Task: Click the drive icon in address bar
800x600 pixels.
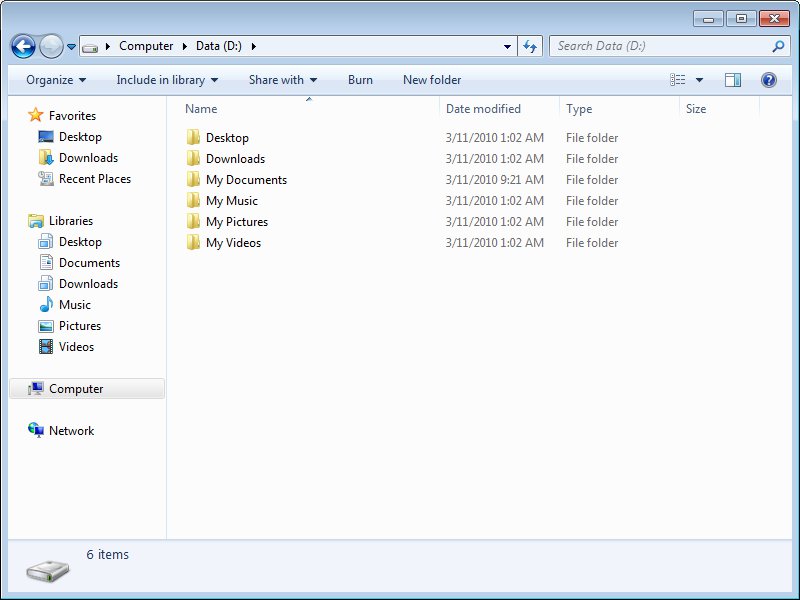Action: click(90, 47)
